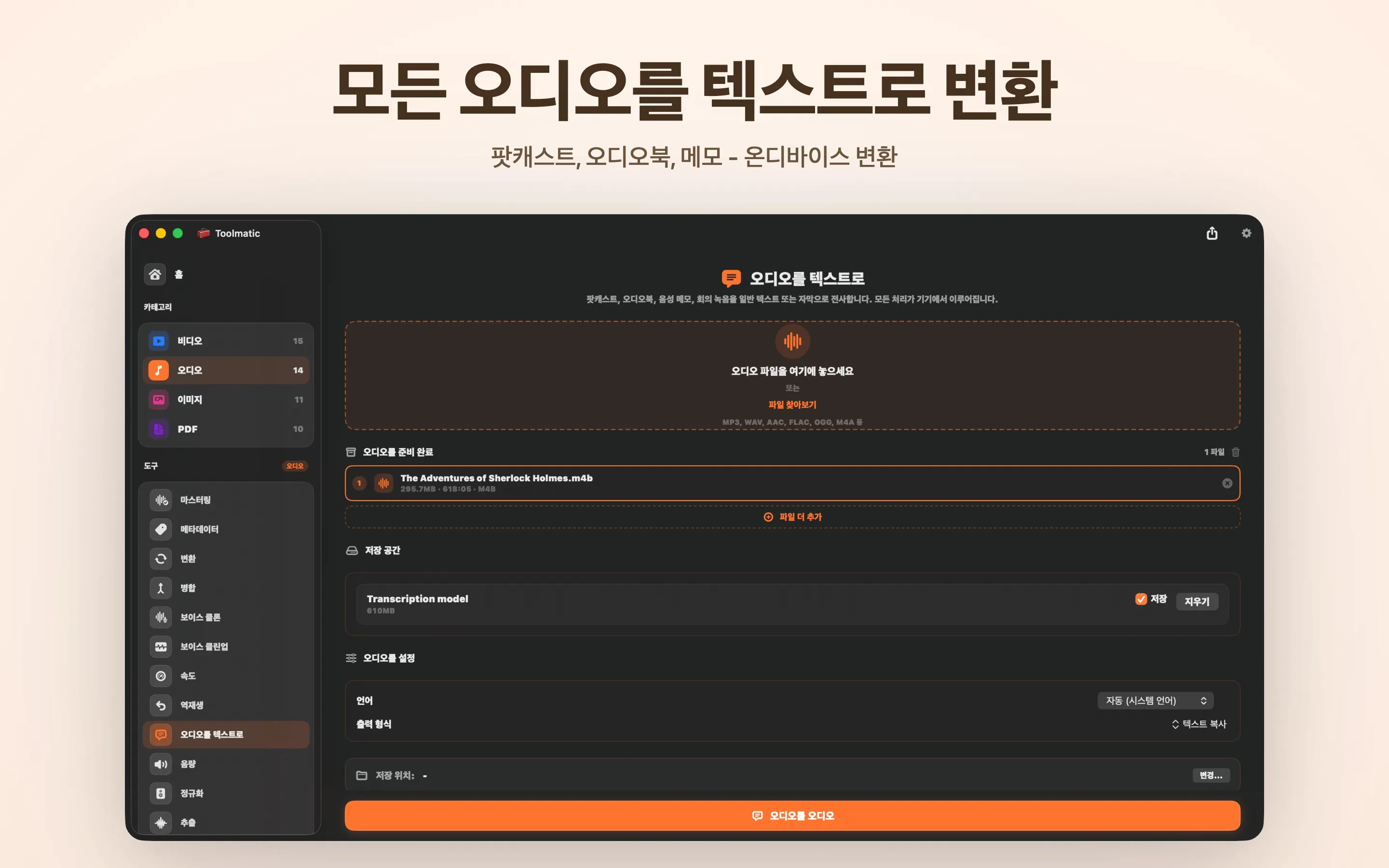This screenshot has height=868, width=1389.
Task: Click the orange 오디오를 오디오 start button
Action: coord(792,816)
